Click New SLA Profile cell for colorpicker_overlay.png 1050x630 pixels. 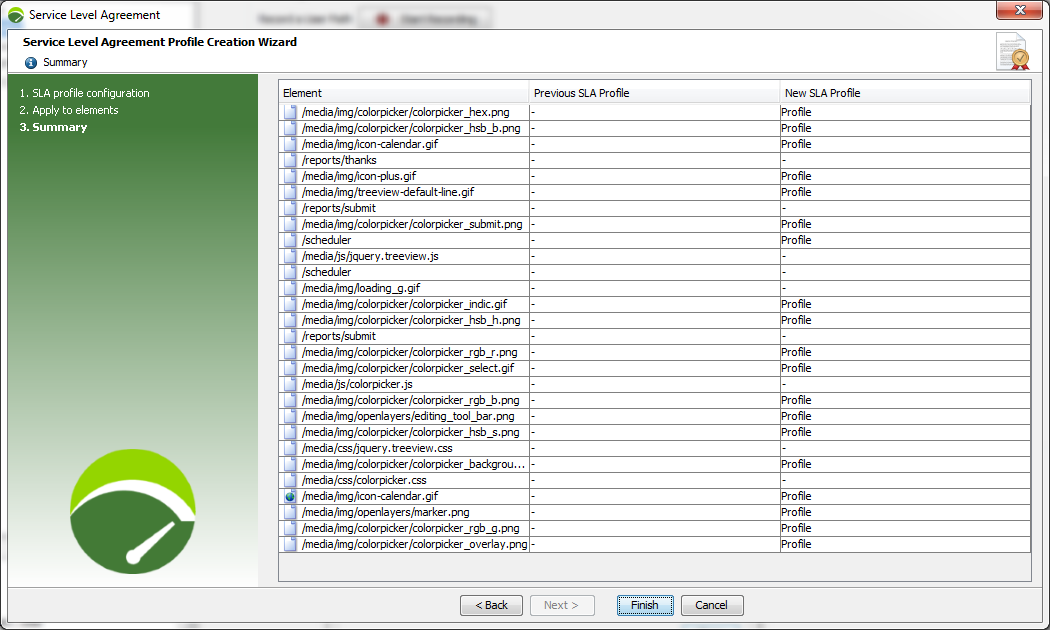905,544
